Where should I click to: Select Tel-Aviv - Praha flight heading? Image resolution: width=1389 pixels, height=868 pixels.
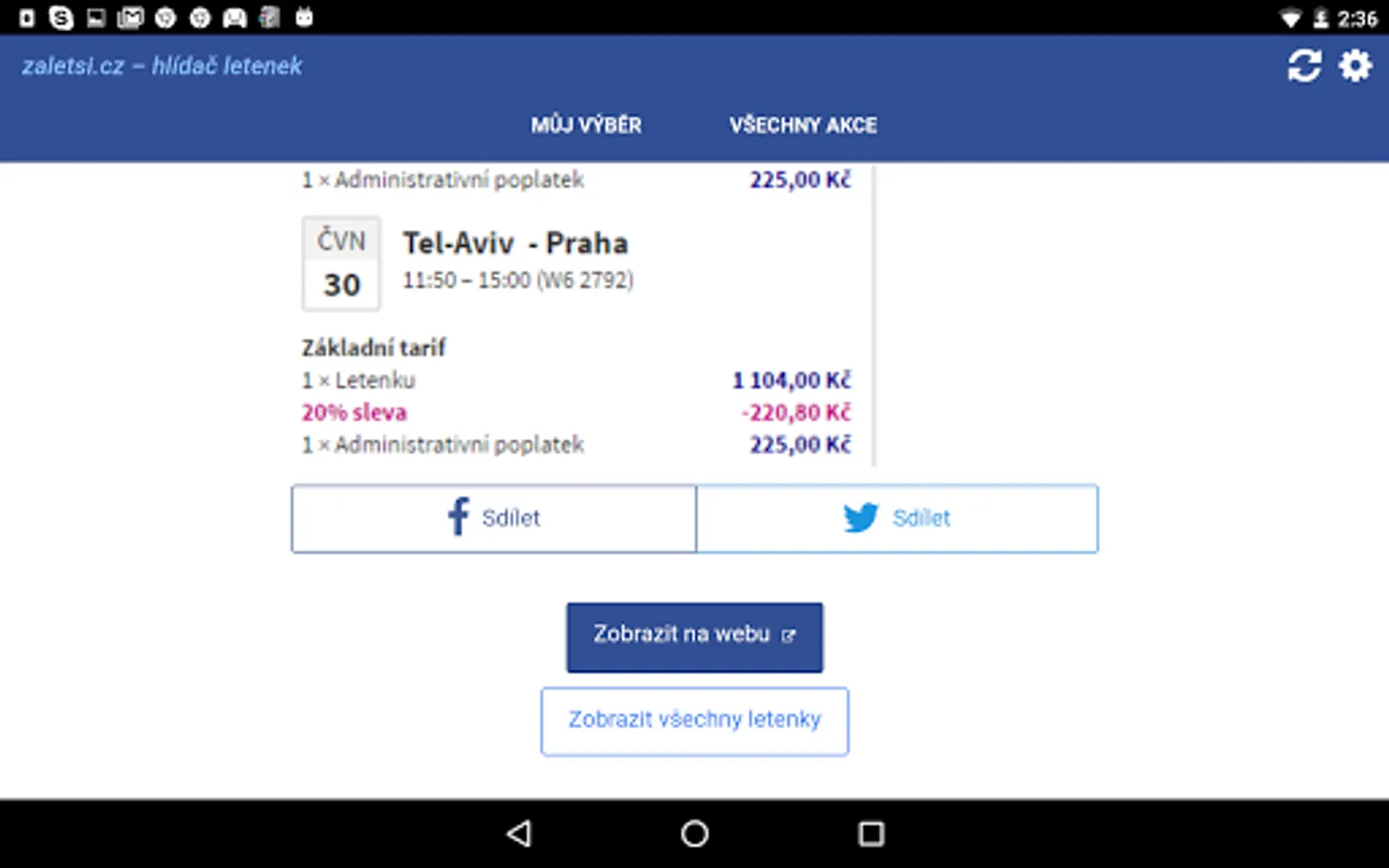515,243
